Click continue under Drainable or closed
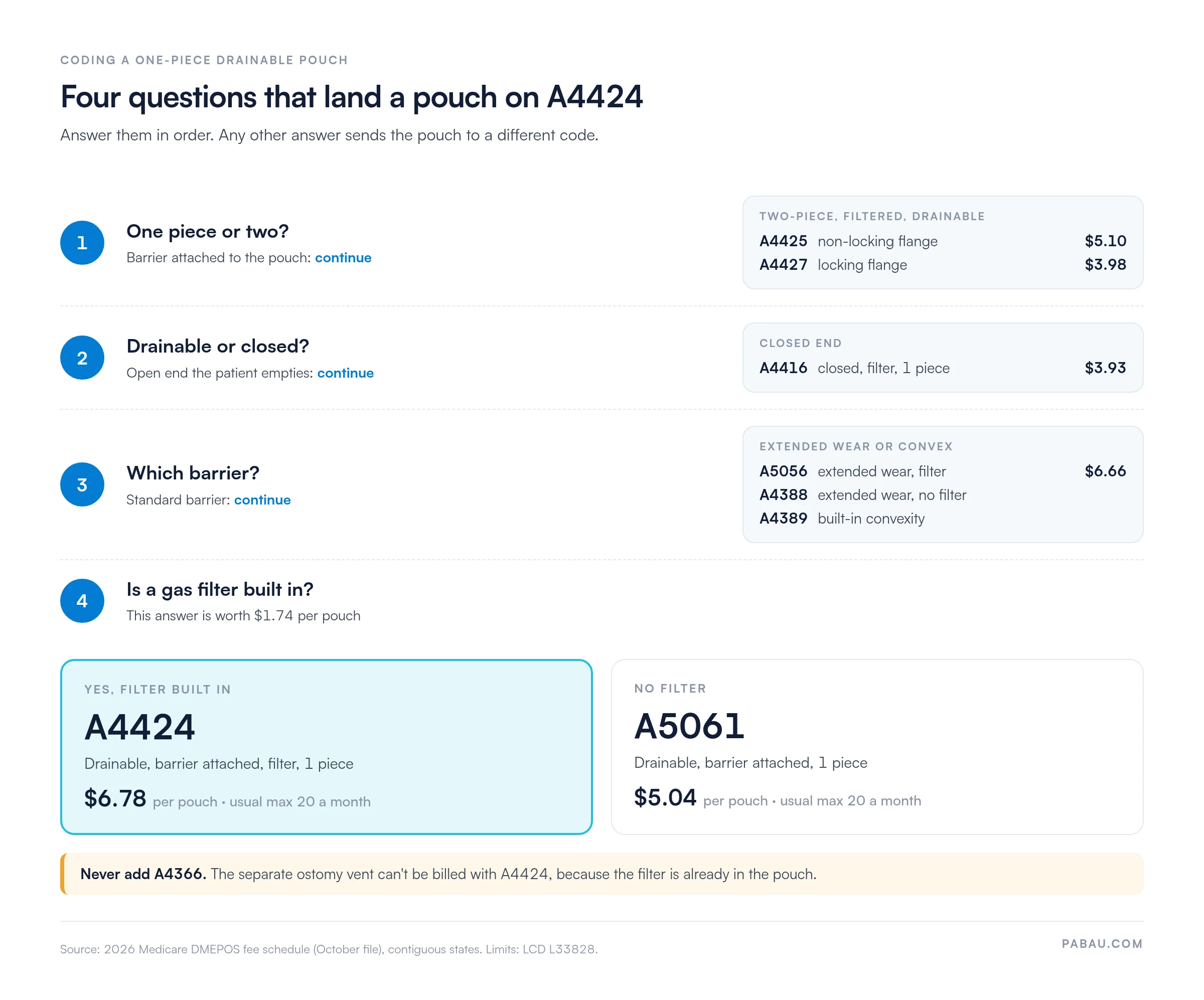The image size is (1204, 1000). click(345, 373)
